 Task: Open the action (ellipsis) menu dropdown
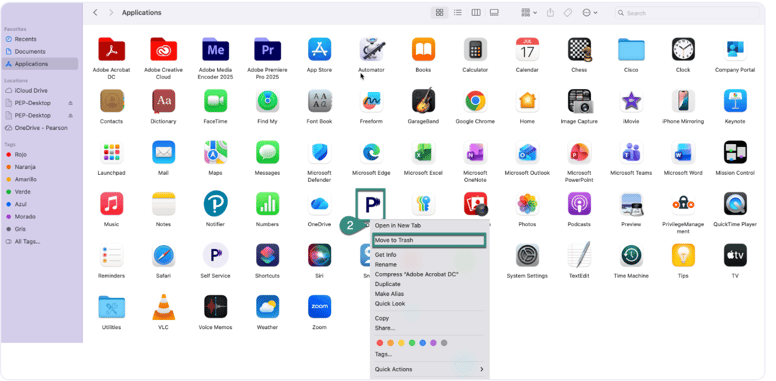pos(589,13)
